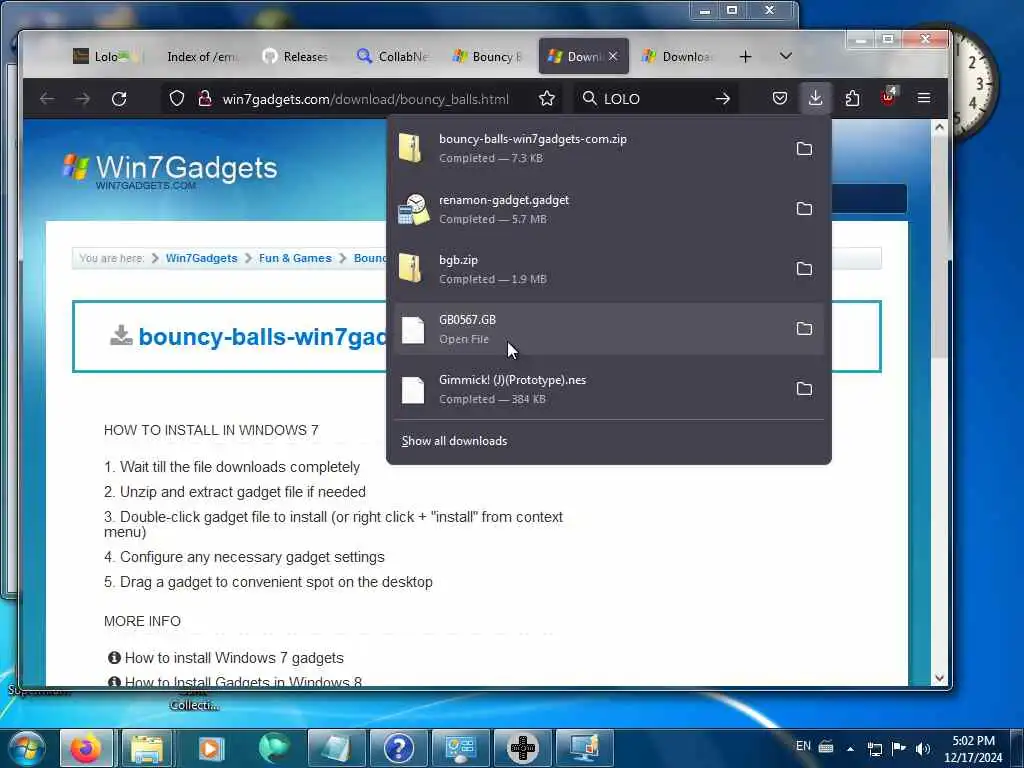Switch to the Lolo tab
The image size is (1024, 768).
pyautogui.click(x=105, y=57)
